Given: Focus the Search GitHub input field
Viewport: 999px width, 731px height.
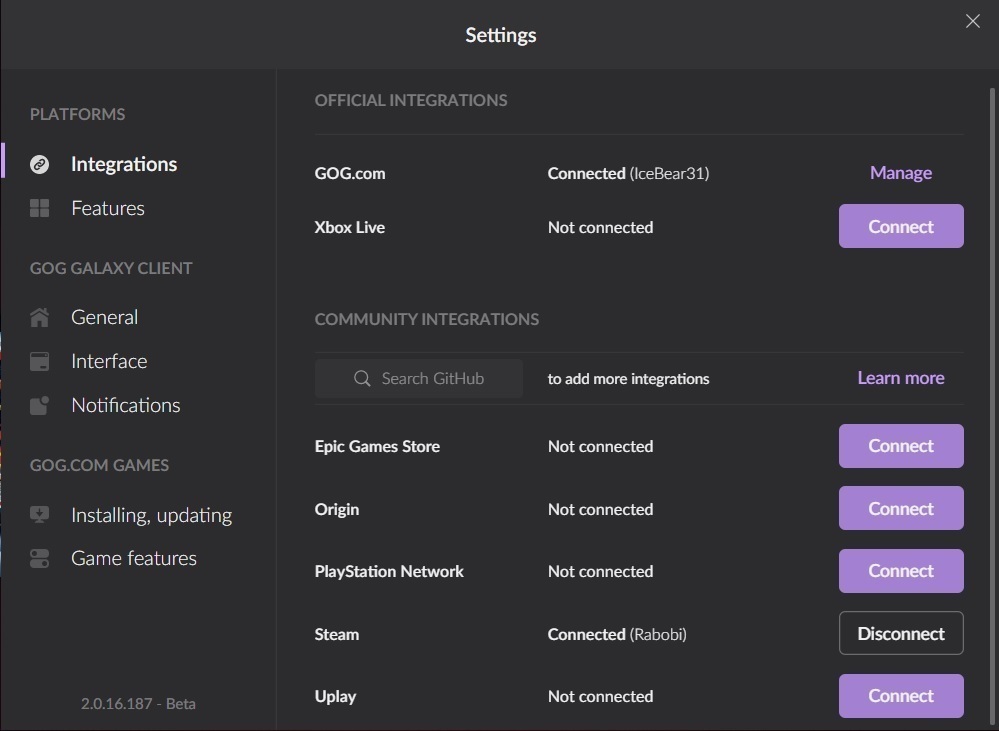Looking at the screenshot, I should pos(432,379).
